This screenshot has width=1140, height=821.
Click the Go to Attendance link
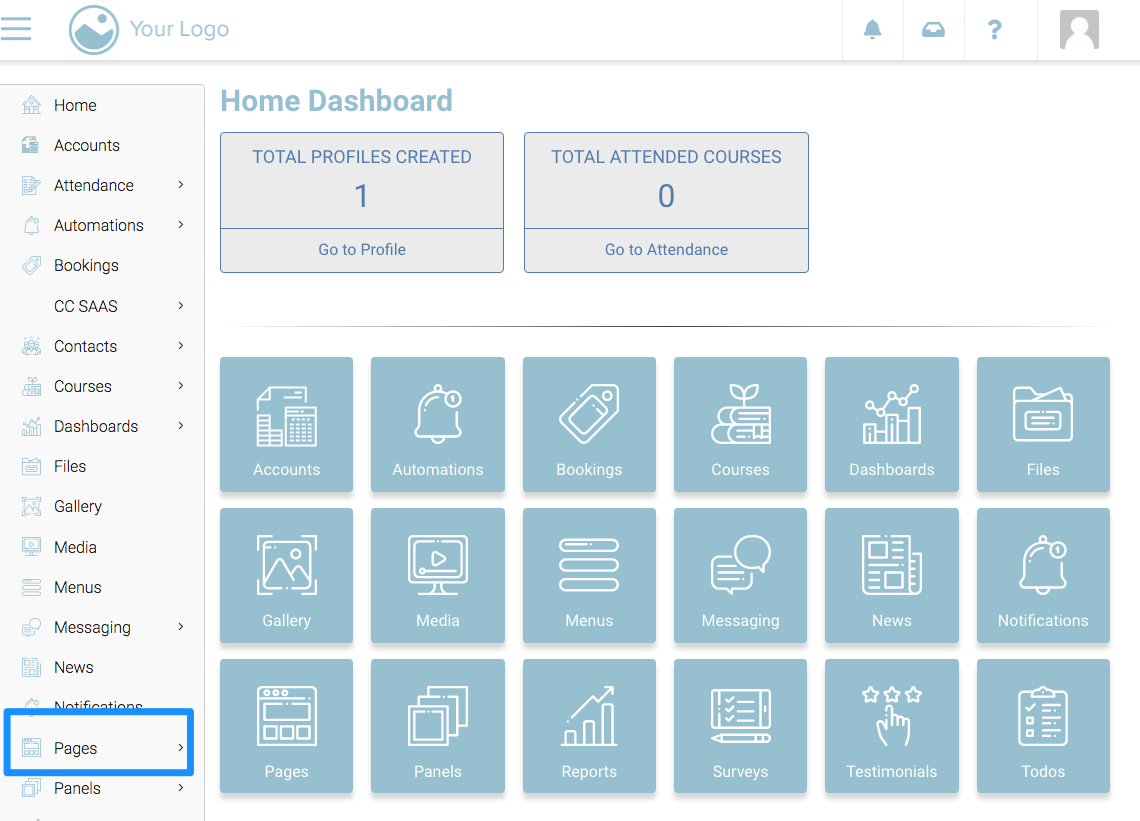(x=666, y=250)
